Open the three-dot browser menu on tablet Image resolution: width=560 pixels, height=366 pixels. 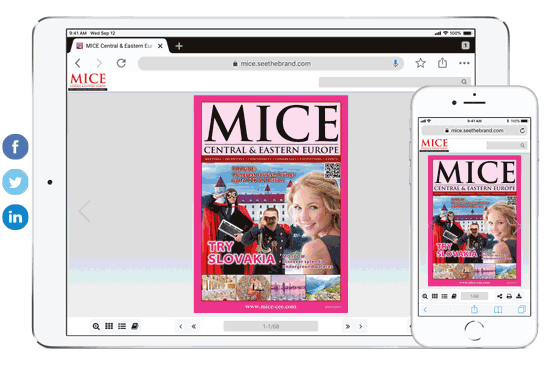(464, 63)
